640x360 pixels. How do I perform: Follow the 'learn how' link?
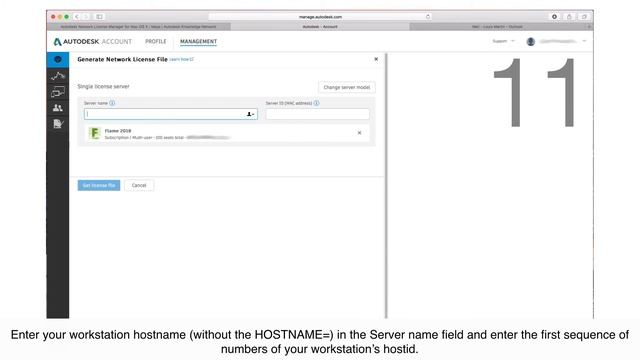point(181,60)
